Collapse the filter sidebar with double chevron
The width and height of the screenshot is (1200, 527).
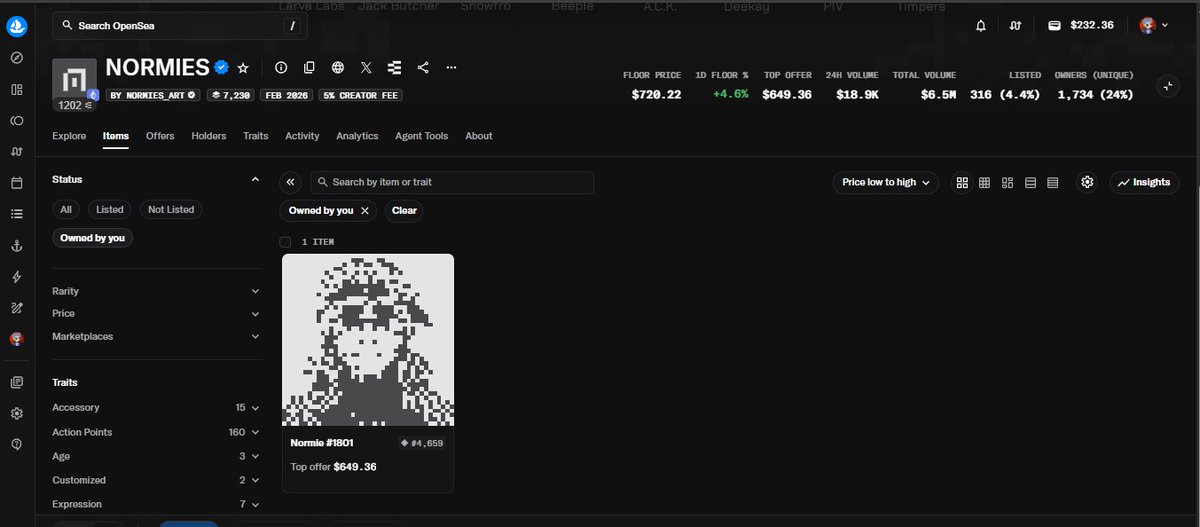(x=290, y=183)
